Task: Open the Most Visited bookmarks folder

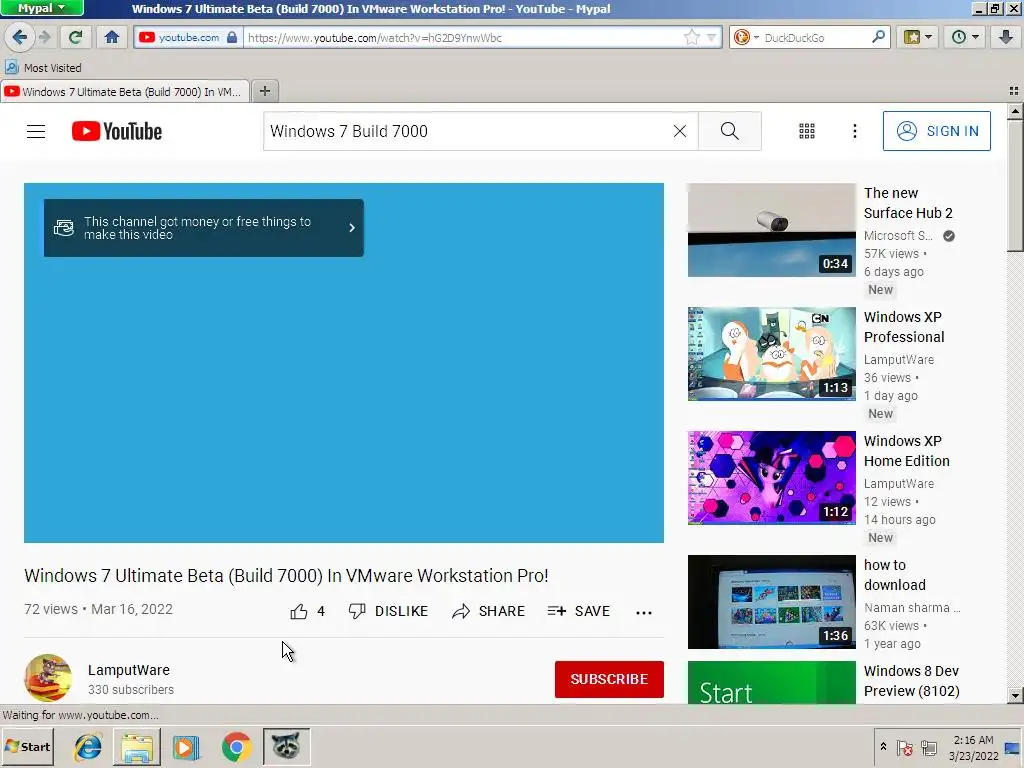Action: pyautogui.click(x=43, y=67)
